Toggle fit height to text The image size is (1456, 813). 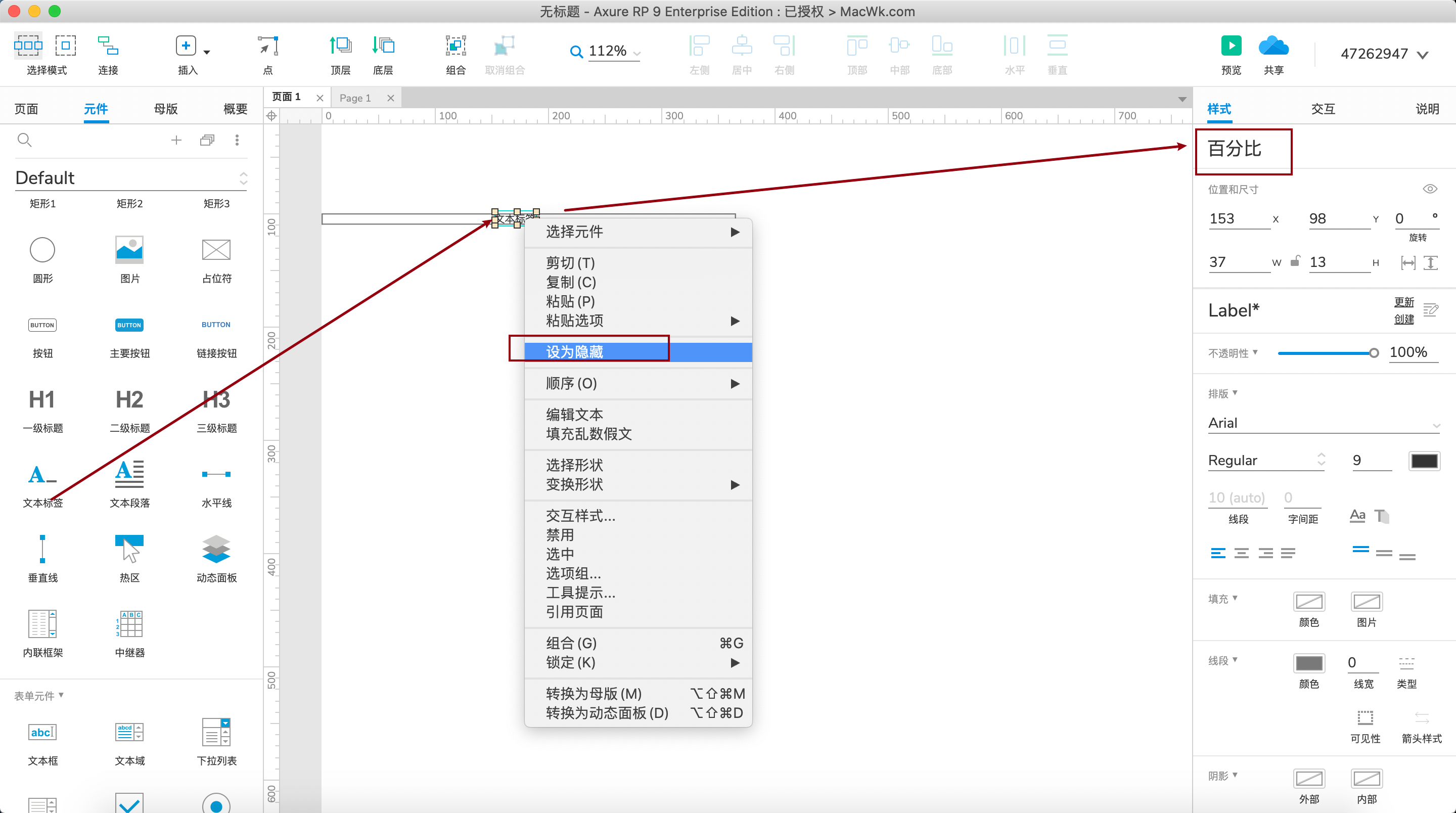(x=1431, y=262)
